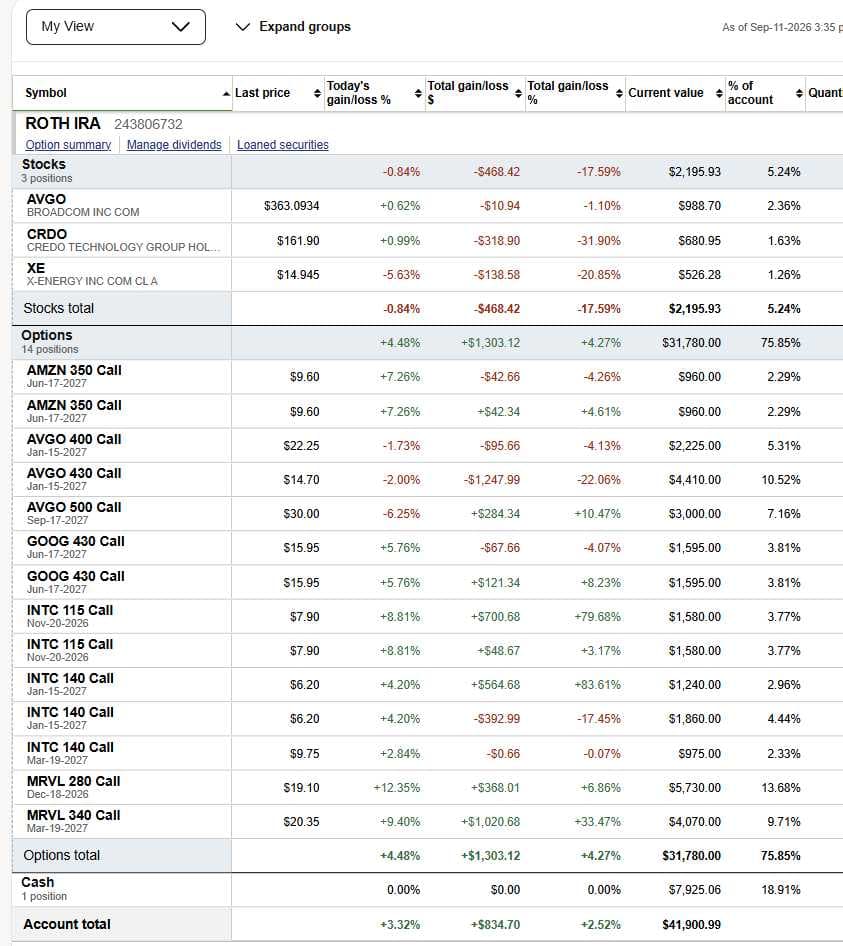Open the Manage dividends link

[x=174, y=145]
